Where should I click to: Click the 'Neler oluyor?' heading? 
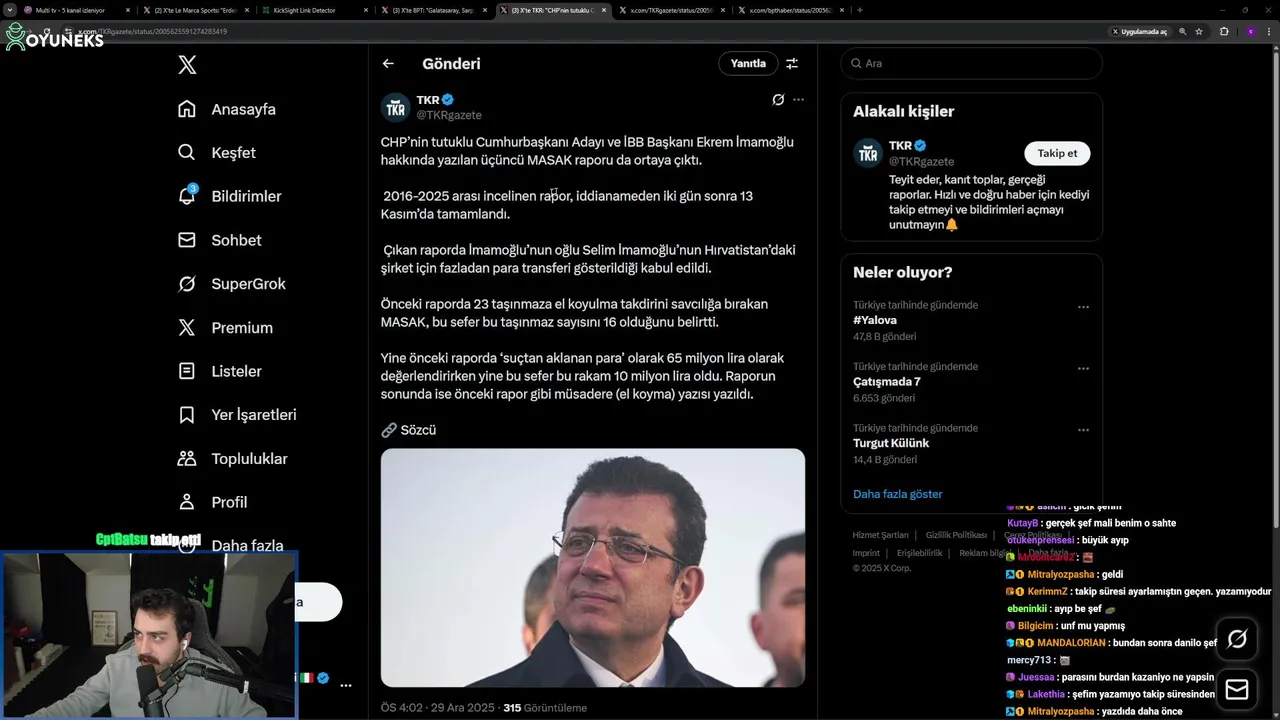pyautogui.click(x=902, y=272)
